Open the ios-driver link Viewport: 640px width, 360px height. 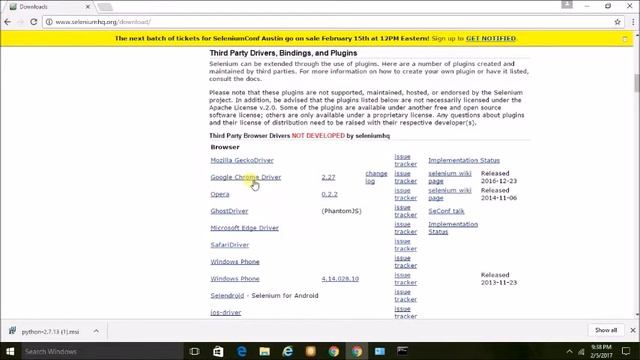226,313
